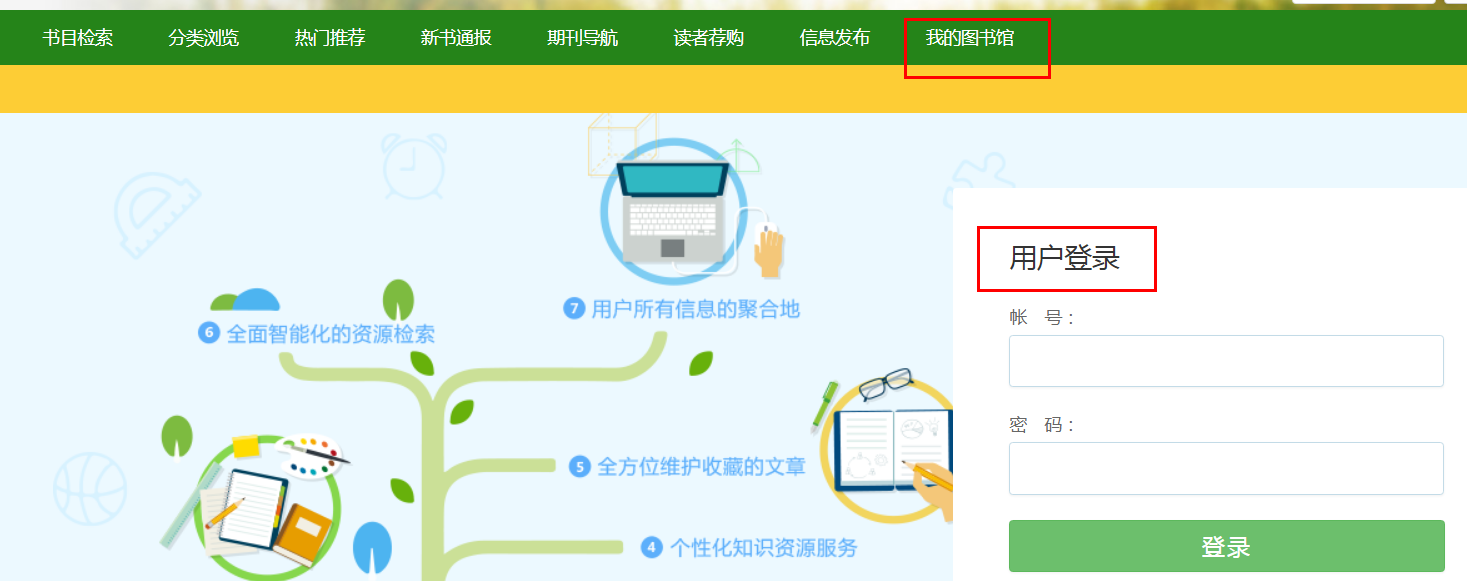1467x581 pixels.
Task: Click the number 4 circle badge
Action: tap(652, 547)
